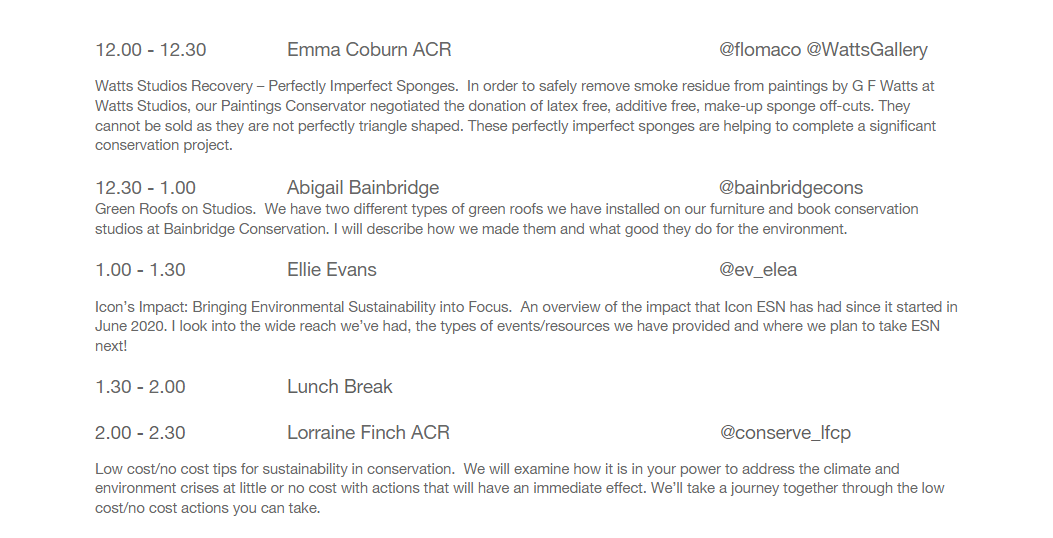Click the Green Roofs on Studios description
This screenshot has width=1053, height=538.
(x=507, y=219)
